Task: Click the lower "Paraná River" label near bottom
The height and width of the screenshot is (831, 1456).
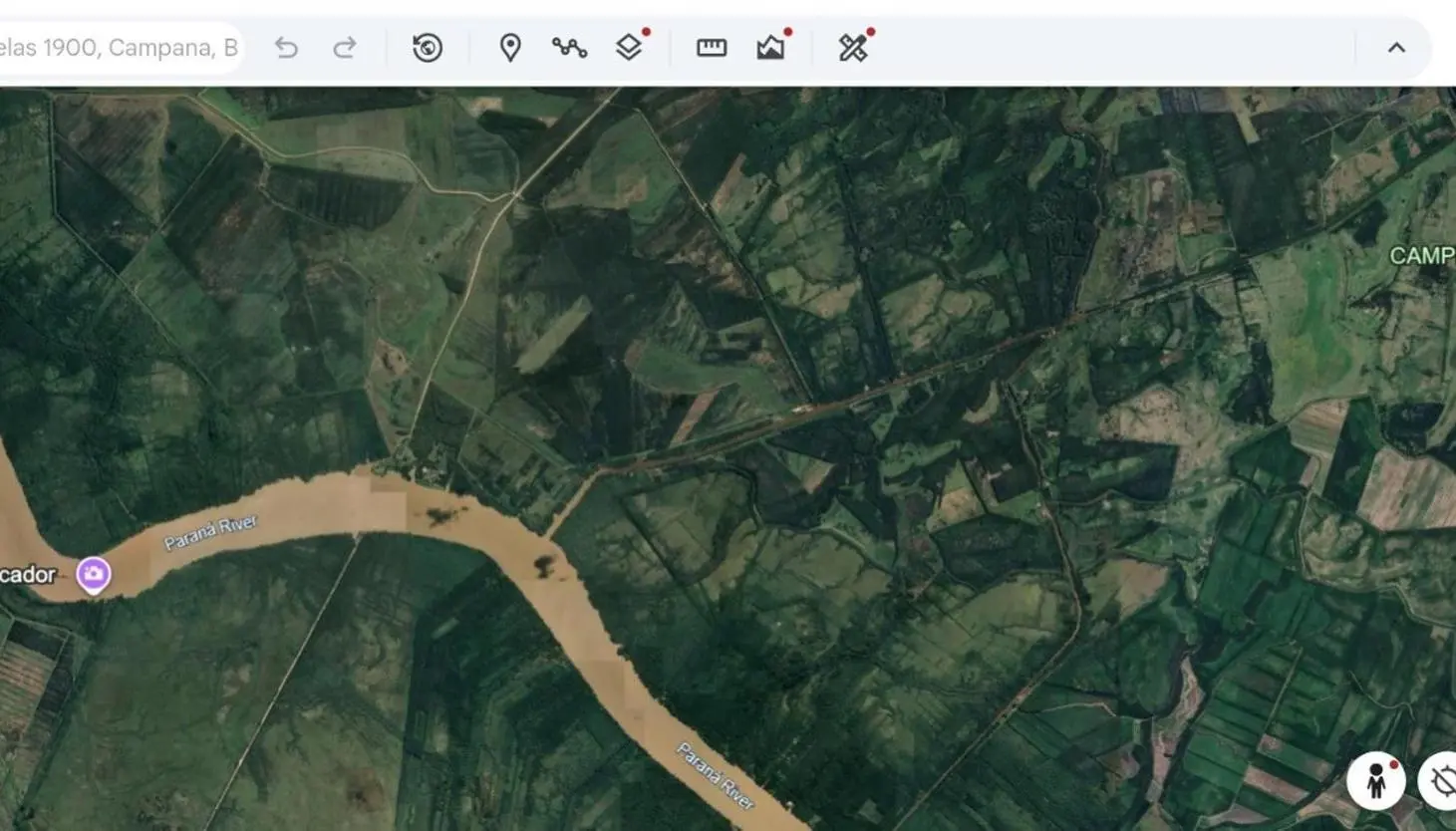Action: click(x=716, y=775)
